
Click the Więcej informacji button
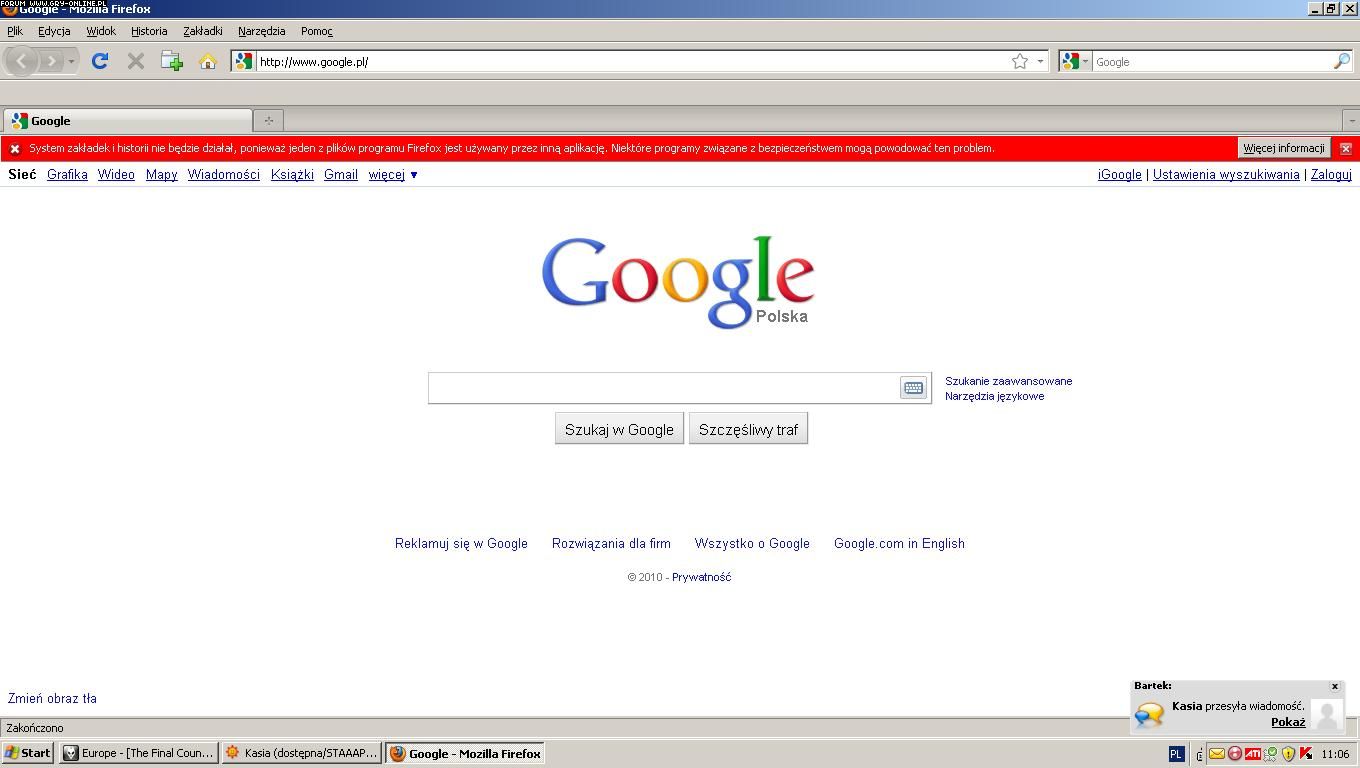point(1284,148)
